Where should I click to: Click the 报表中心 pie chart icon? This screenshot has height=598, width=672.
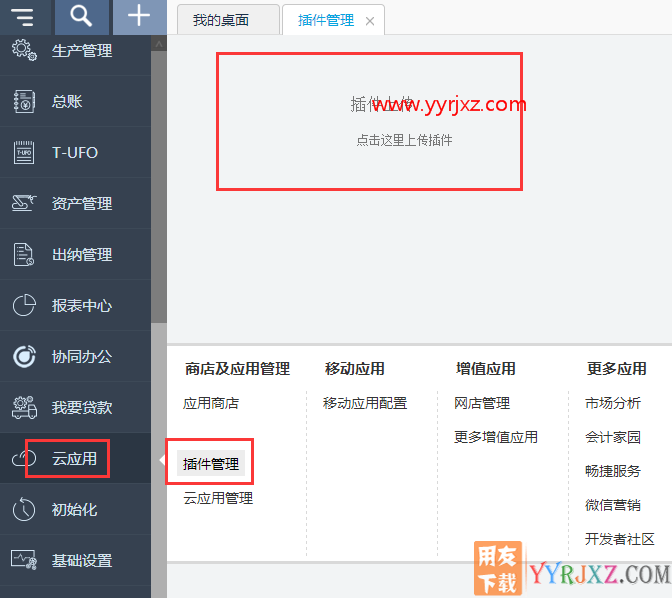(x=24, y=305)
